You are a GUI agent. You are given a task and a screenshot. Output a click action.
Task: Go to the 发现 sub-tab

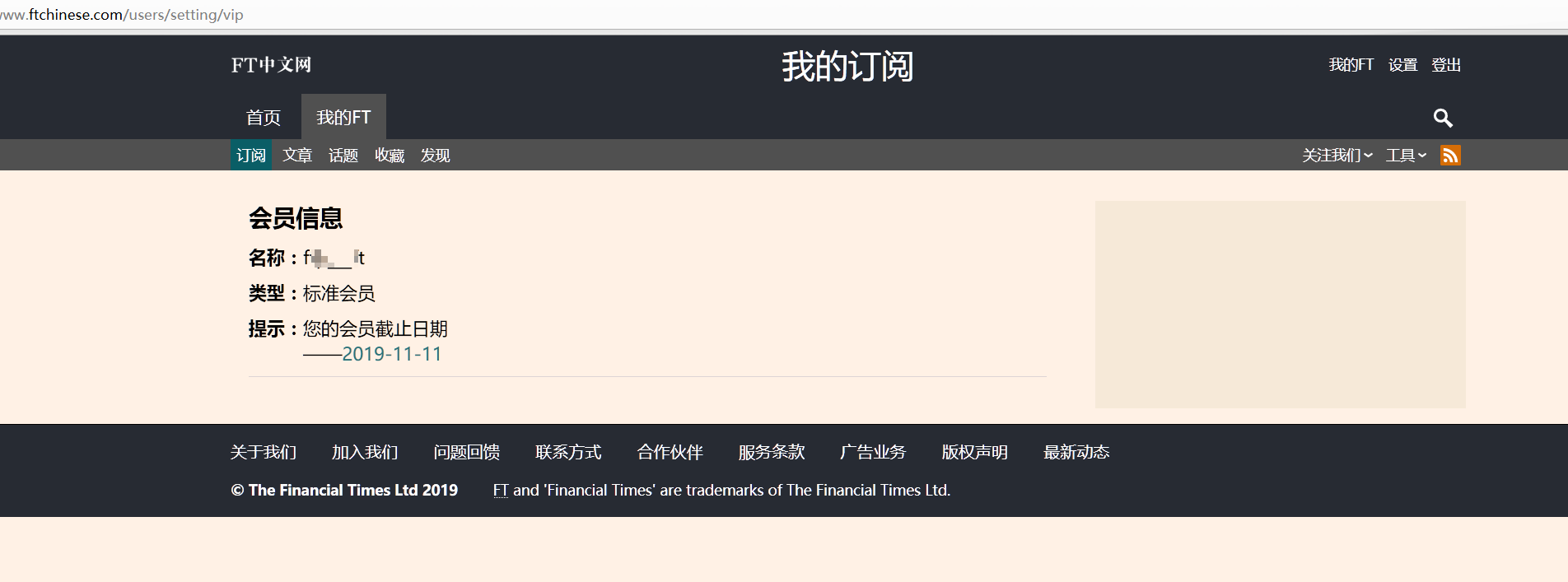coord(436,156)
